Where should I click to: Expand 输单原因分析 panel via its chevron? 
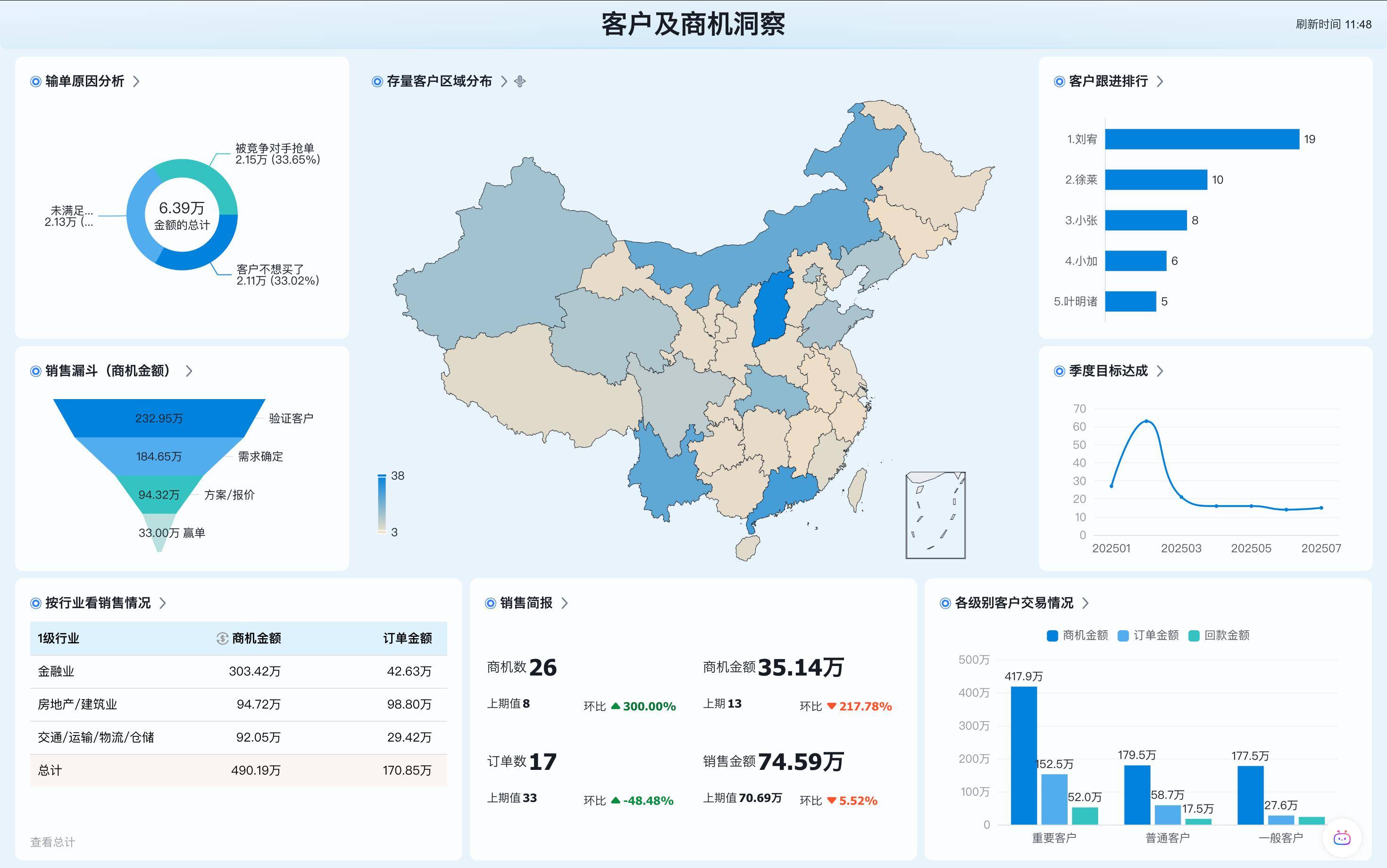click(x=136, y=82)
